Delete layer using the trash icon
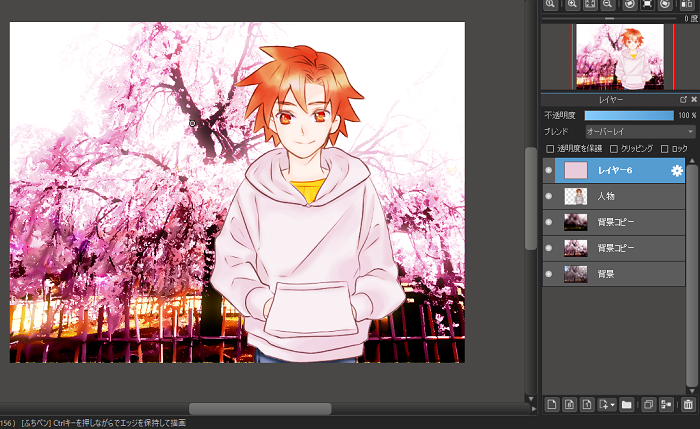700x429 pixels. (687, 404)
